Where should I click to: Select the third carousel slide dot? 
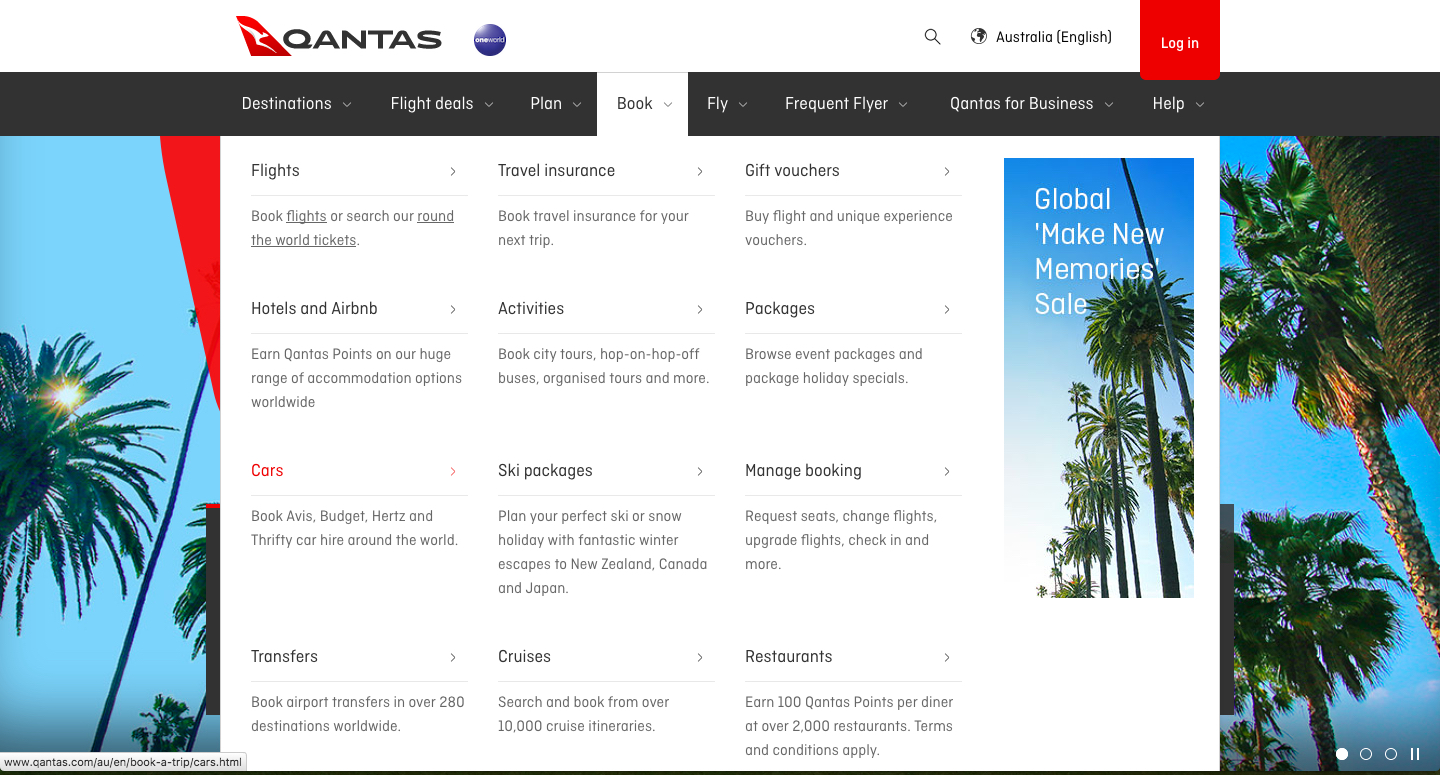pyautogui.click(x=1391, y=754)
